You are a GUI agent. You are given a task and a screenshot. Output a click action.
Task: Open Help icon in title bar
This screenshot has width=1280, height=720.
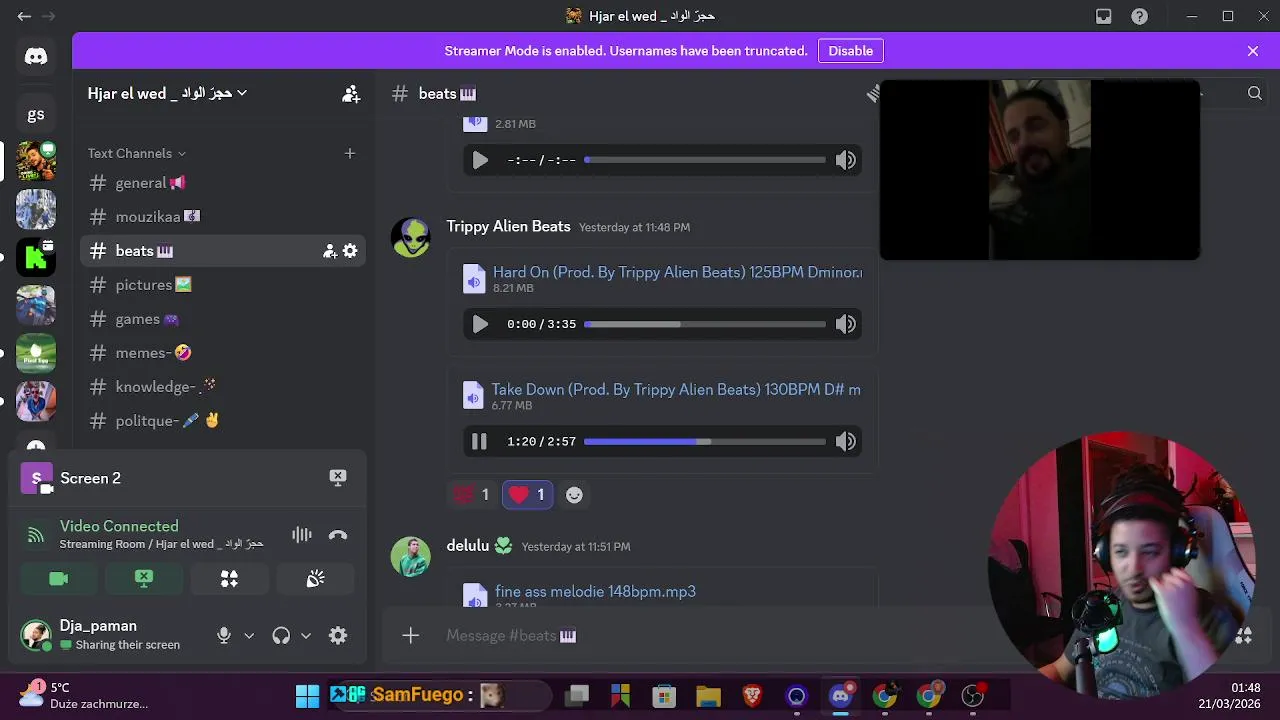pos(1139,16)
